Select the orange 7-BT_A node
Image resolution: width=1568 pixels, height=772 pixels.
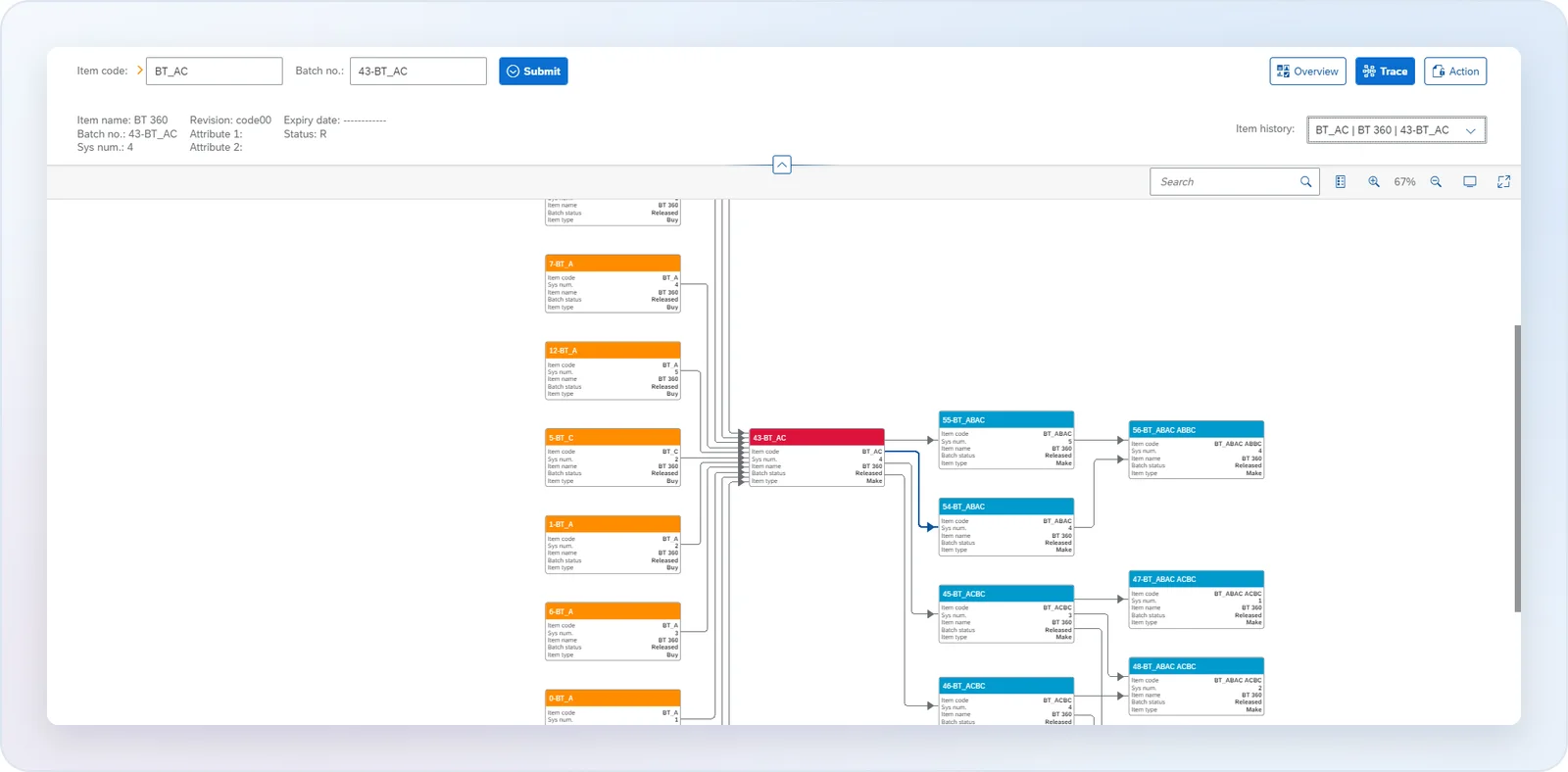click(x=612, y=284)
